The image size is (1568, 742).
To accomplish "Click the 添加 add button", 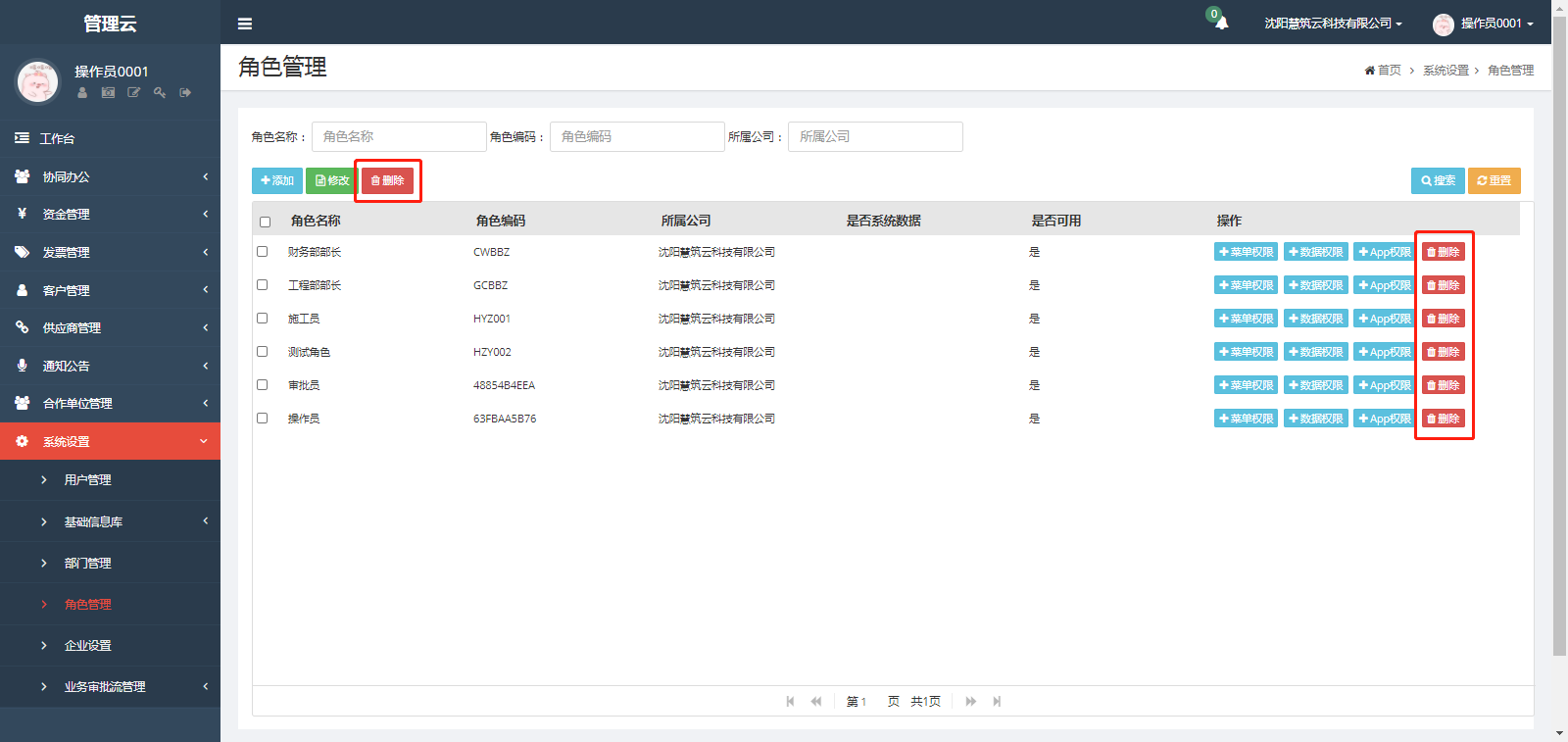I will tap(277, 180).
